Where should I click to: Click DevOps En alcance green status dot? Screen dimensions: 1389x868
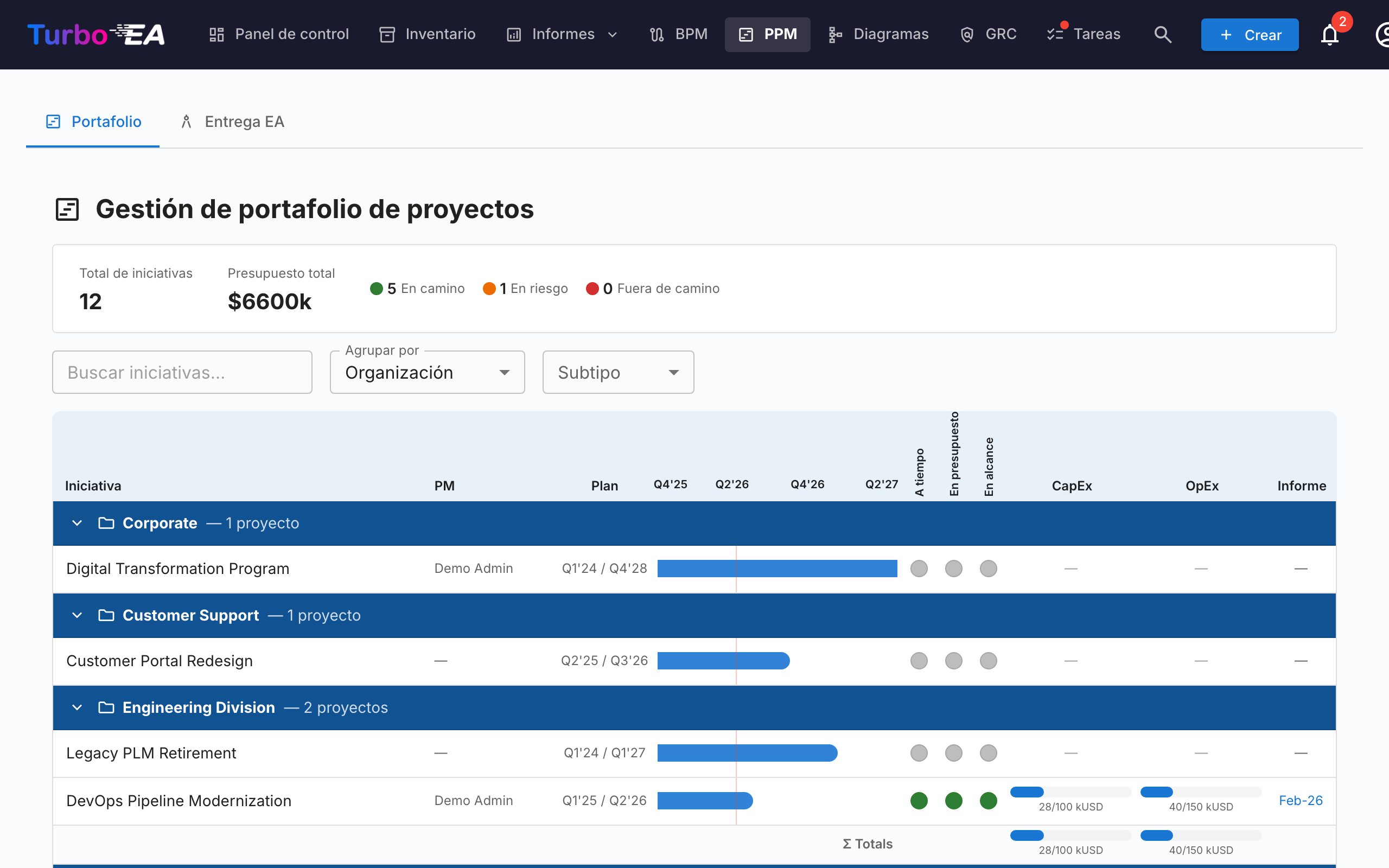coord(989,800)
